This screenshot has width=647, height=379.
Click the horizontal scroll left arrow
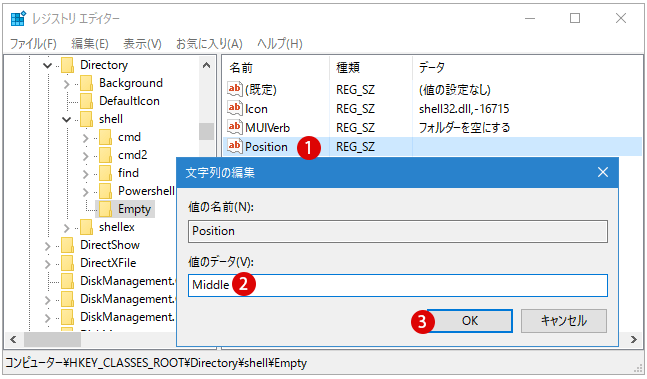point(13,339)
